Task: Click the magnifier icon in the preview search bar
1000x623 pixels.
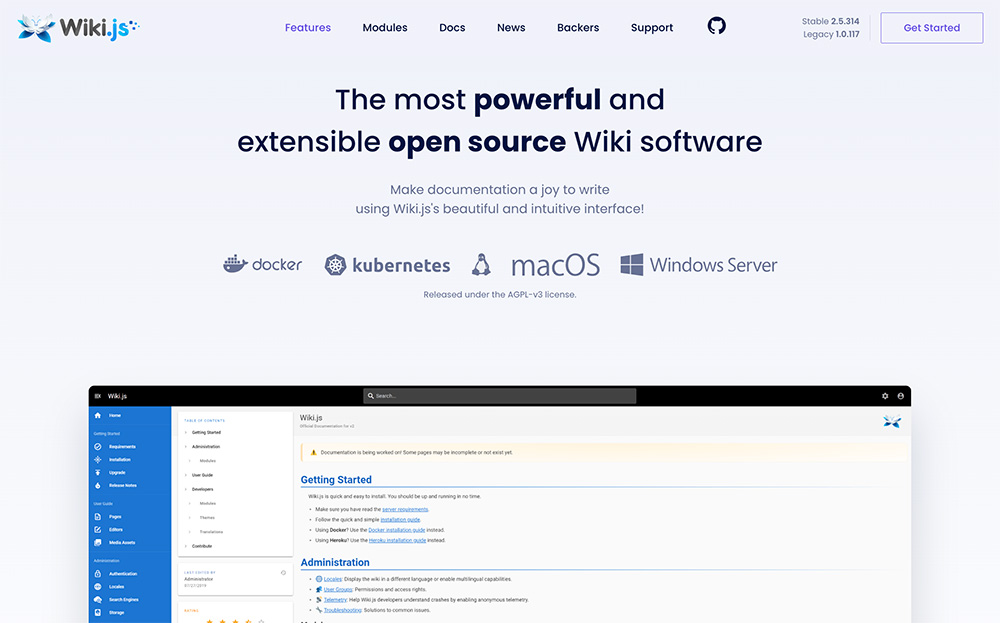Action: (x=371, y=396)
